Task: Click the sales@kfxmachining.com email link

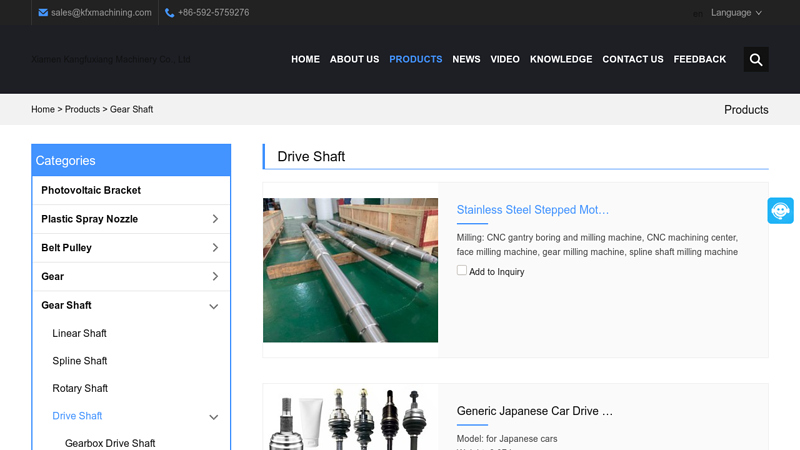Action: pyautogui.click(x=101, y=13)
